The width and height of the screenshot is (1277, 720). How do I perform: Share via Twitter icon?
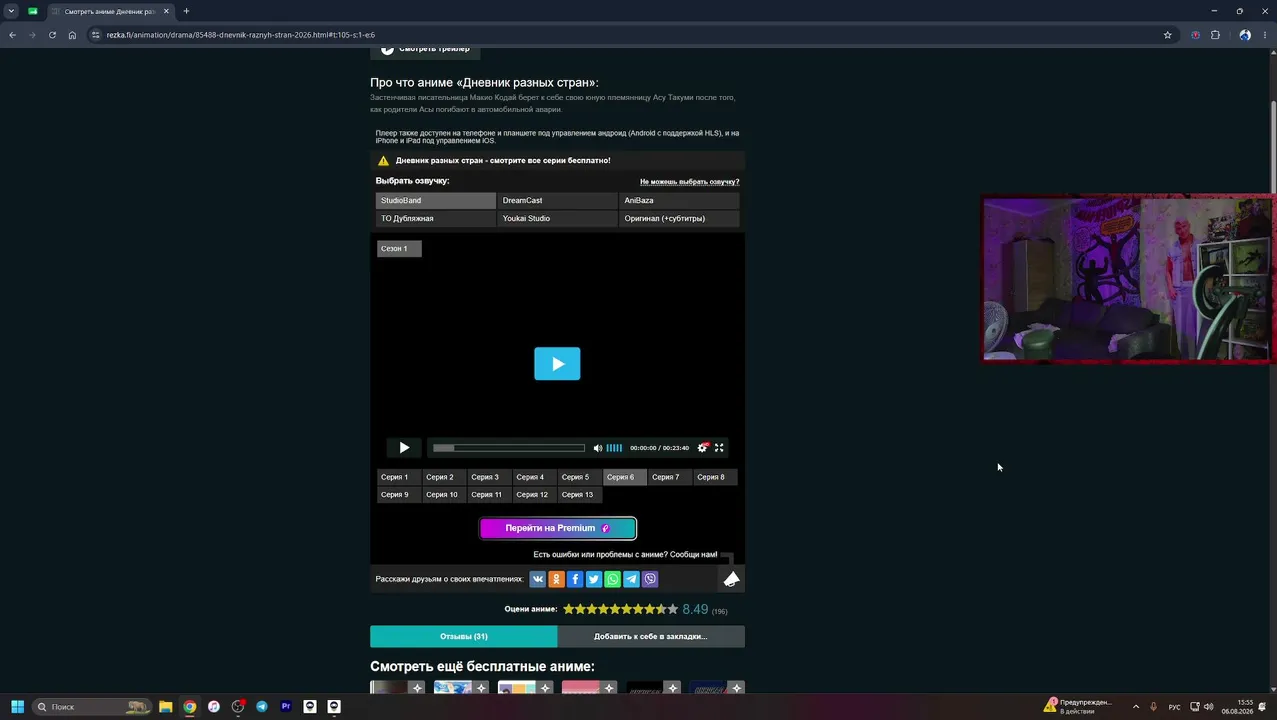pyautogui.click(x=594, y=579)
